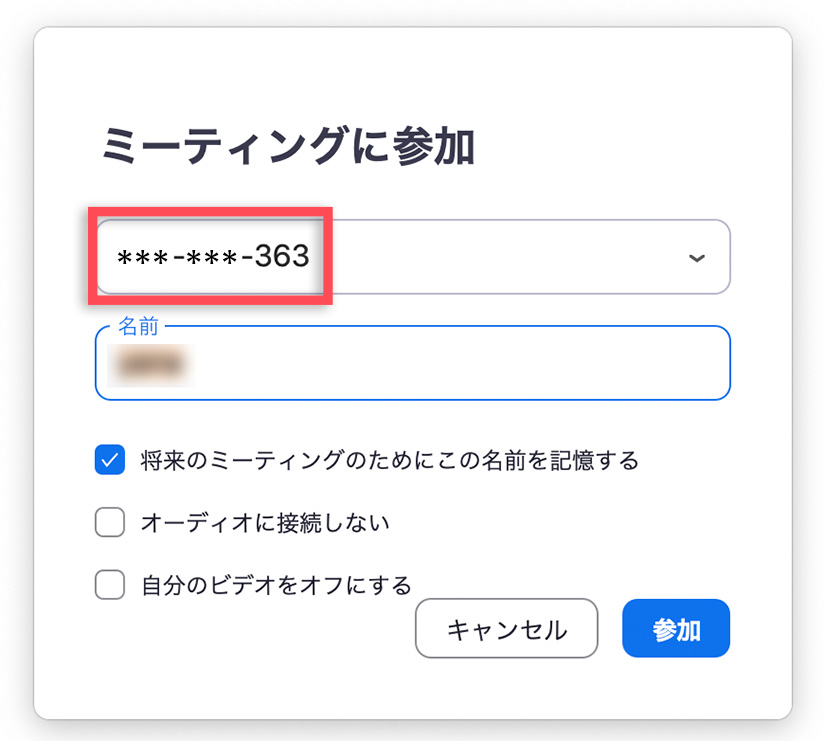Click empty space right of the blurred name
The height and width of the screenshot is (741, 824).
click(460, 365)
